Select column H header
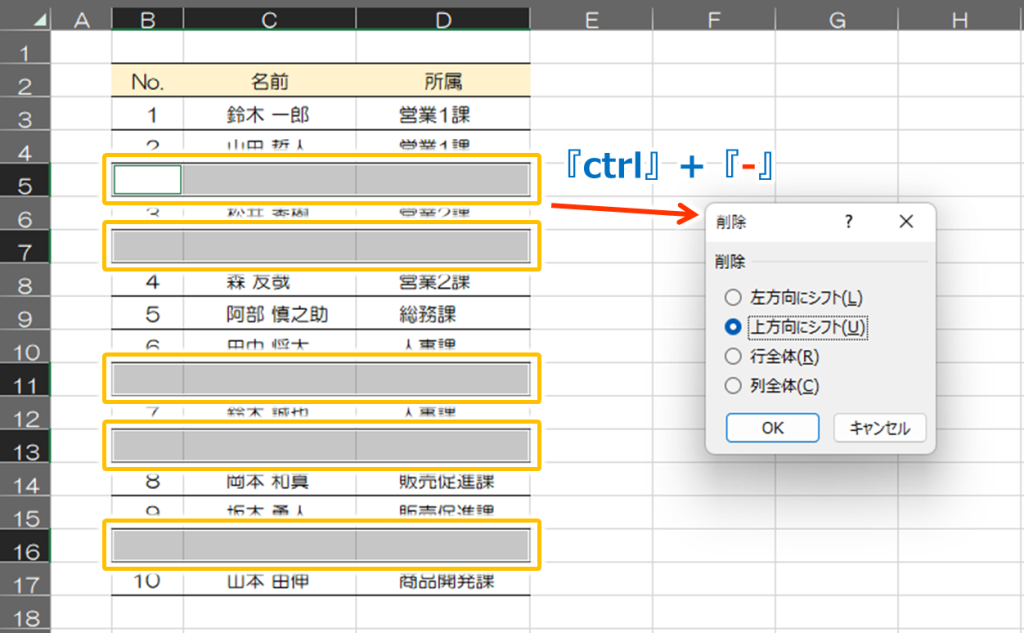Image resolution: width=1024 pixels, height=633 pixels. click(x=960, y=20)
